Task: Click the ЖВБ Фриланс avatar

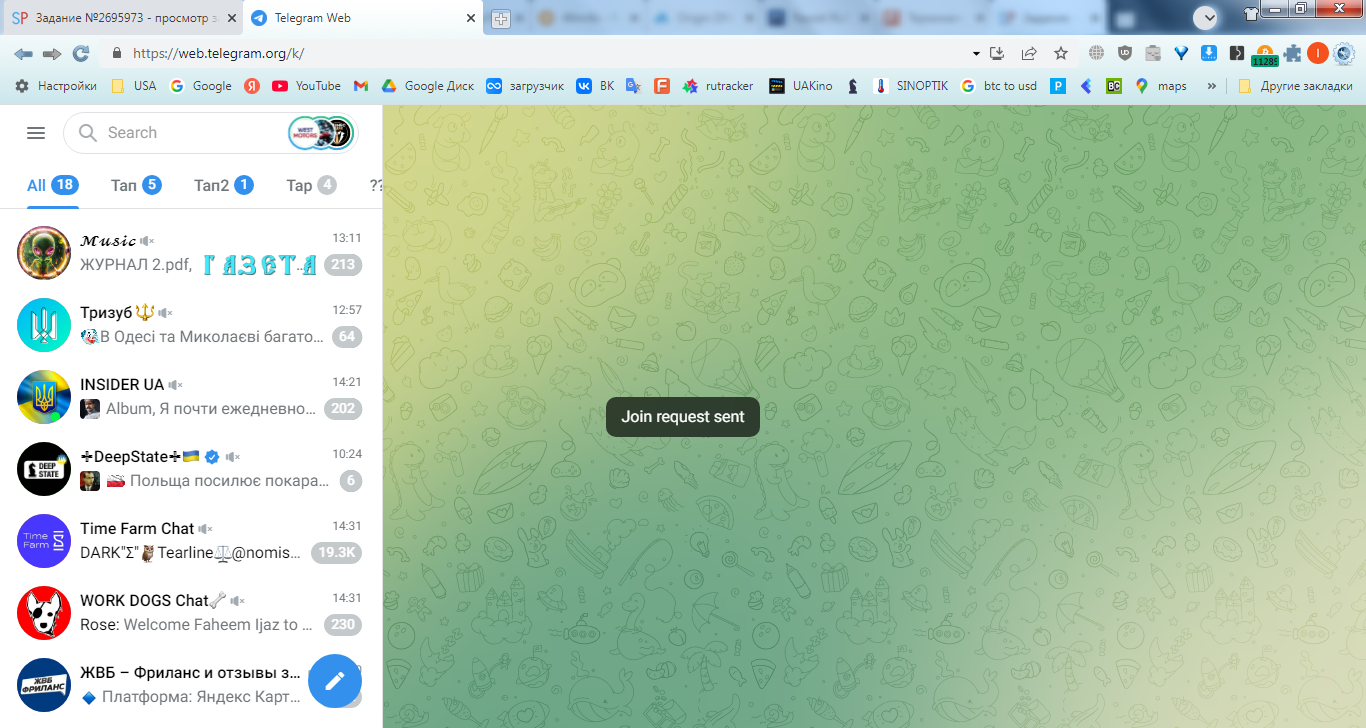Action: (44, 685)
